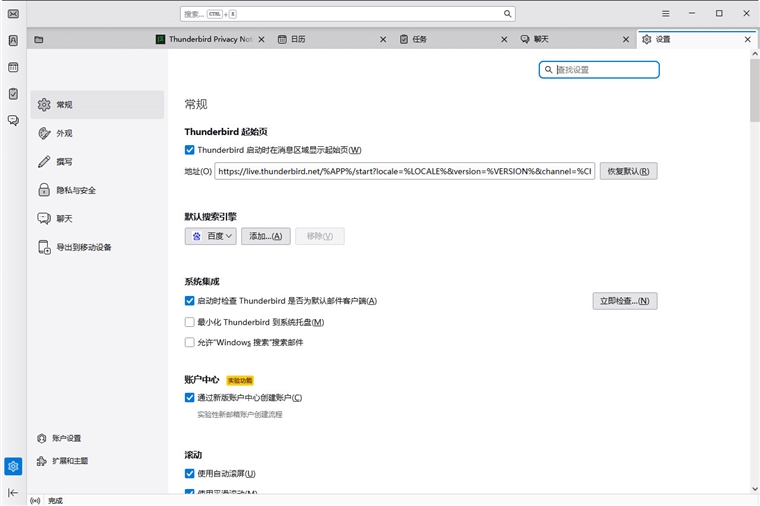Select 常规 settings category
Viewport: 760px width, 506px height.
(97, 105)
